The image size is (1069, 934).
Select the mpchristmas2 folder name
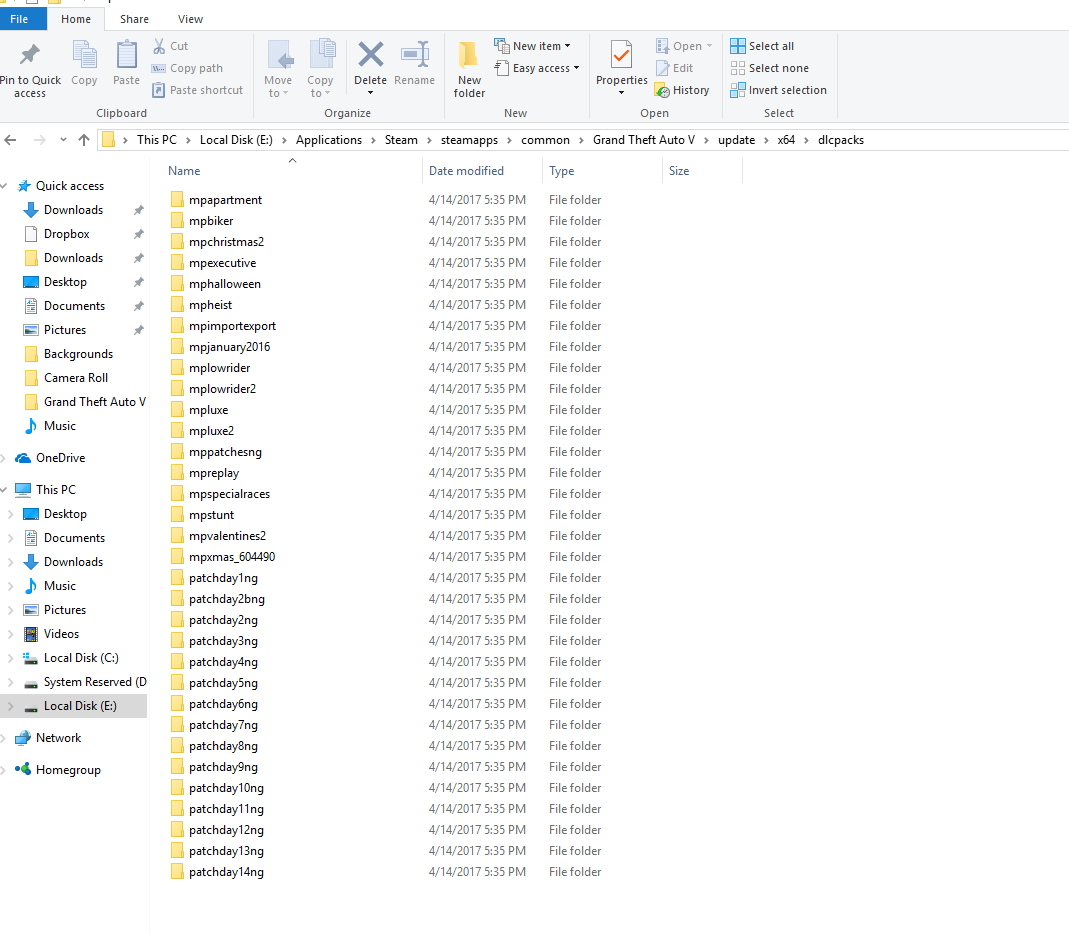click(x=226, y=242)
